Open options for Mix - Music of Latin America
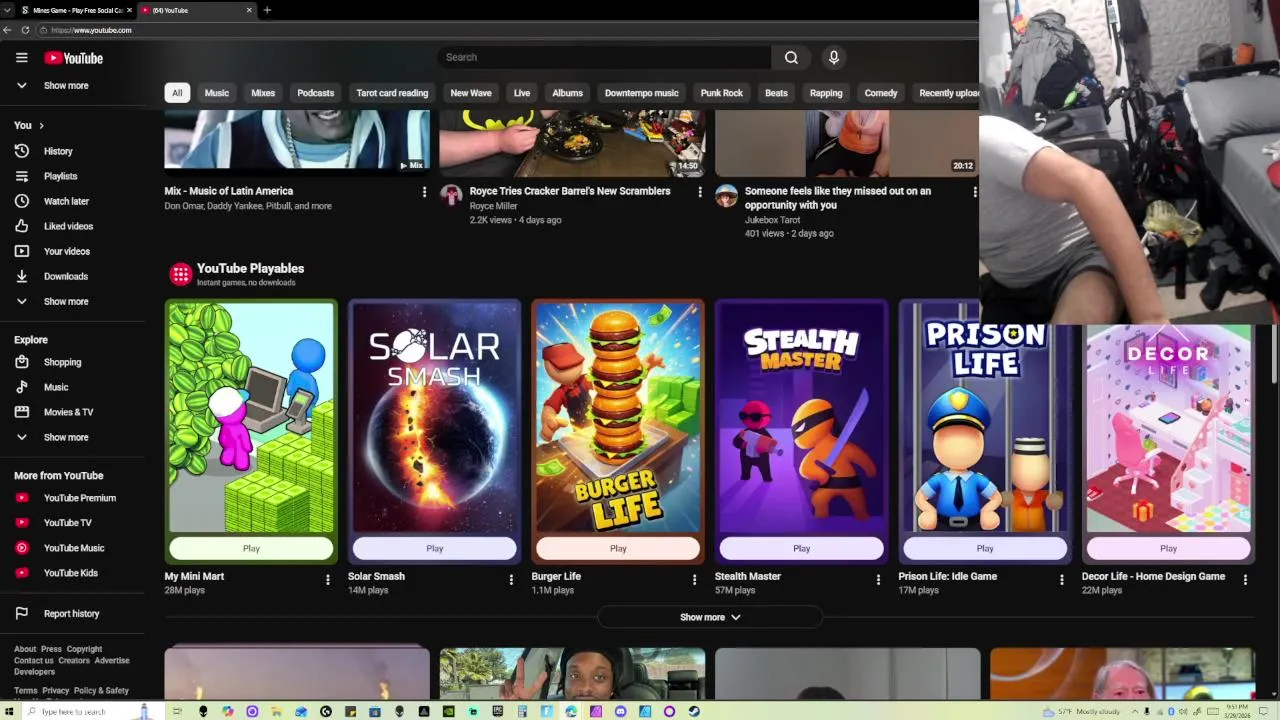Viewport: 1280px width, 720px height. point(424,192)
